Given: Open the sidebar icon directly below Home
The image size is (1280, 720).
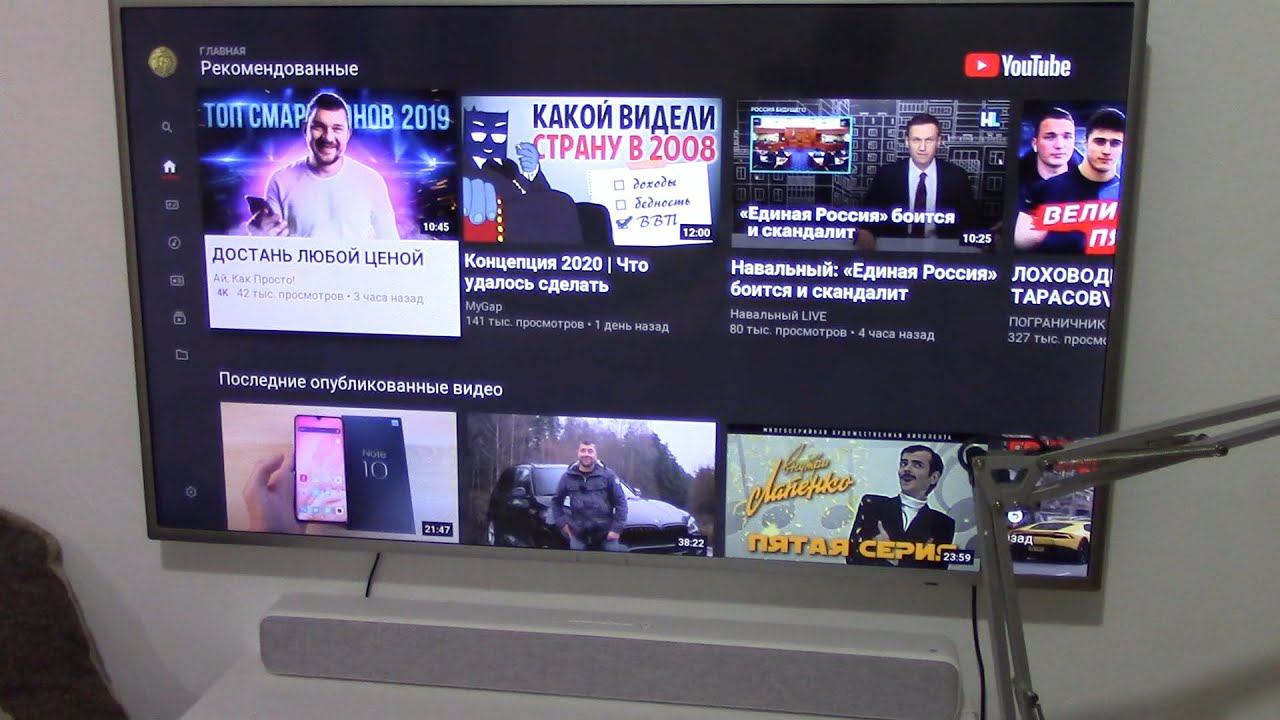Looking at the screenshot, I should coord(171,204).
